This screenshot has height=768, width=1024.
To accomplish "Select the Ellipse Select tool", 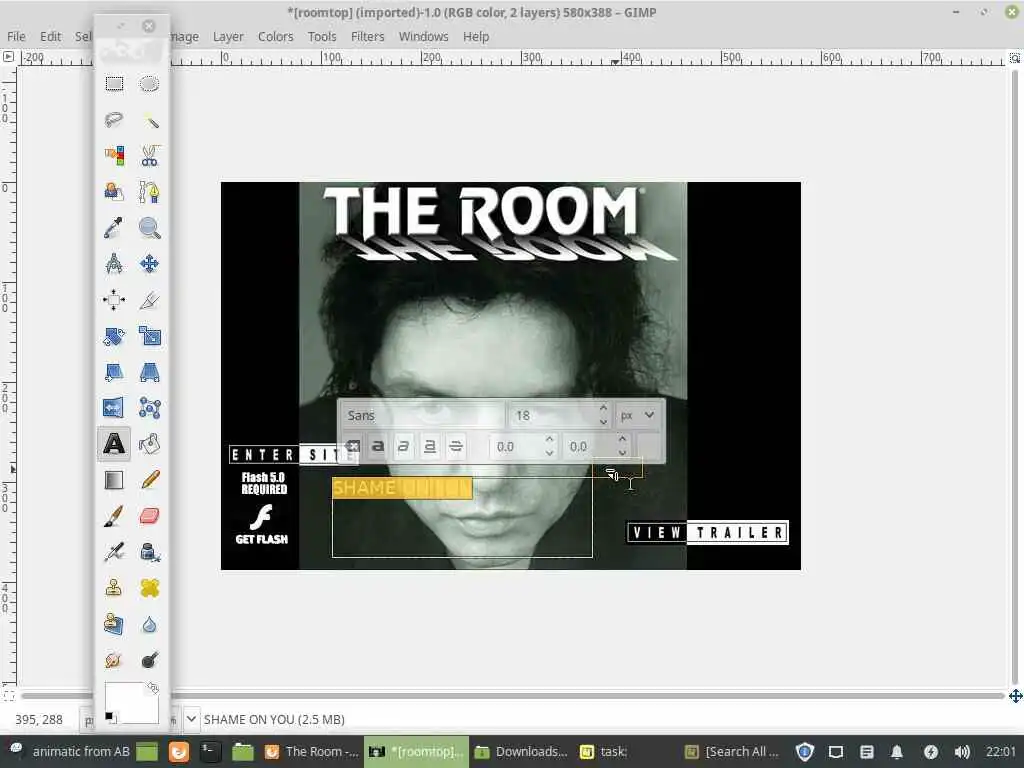I will 150,84.
